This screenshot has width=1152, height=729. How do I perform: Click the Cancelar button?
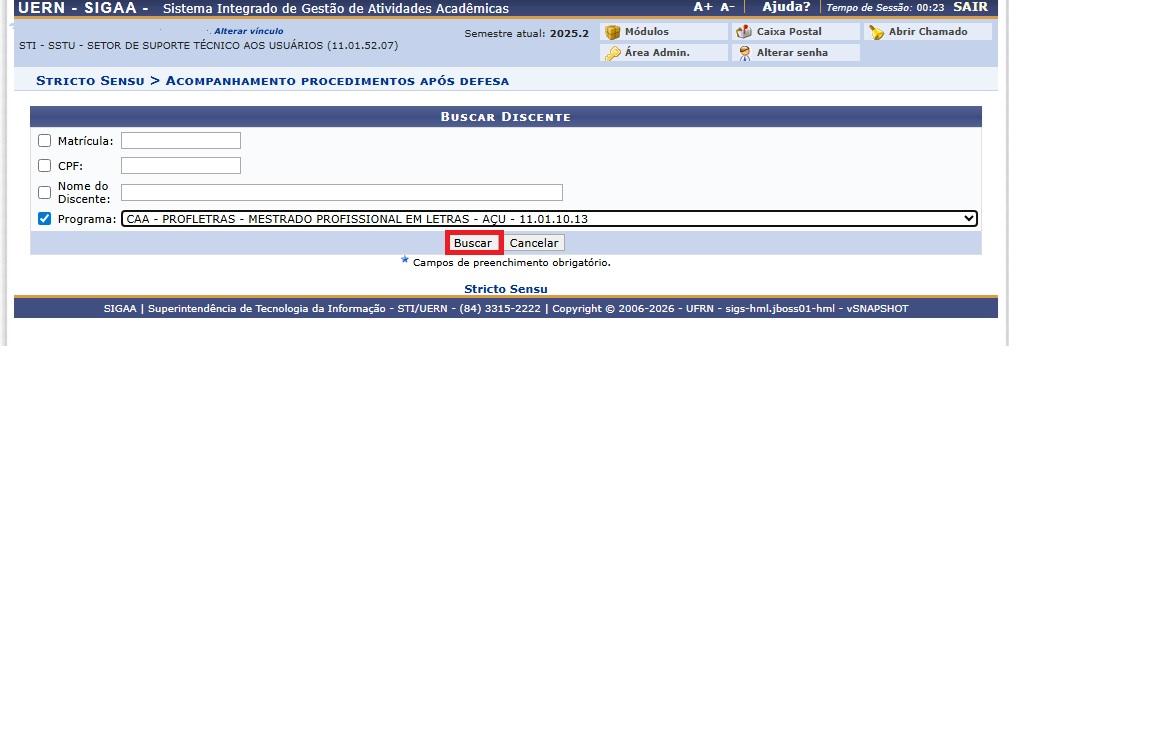point(534,243)
